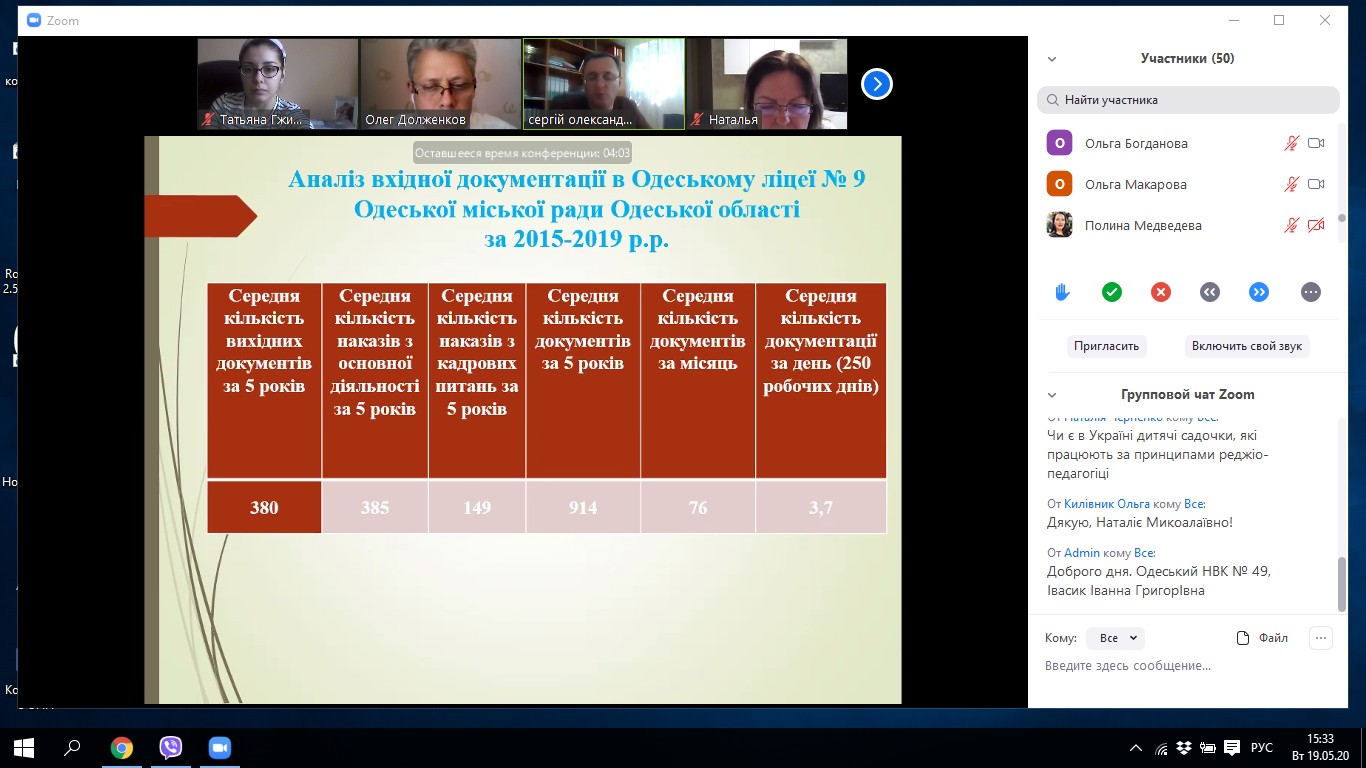The height and width of the screenshot is (768, 1366).
Task: Click the red 'no' cross reaction
Action: (x=1161, y=292)
